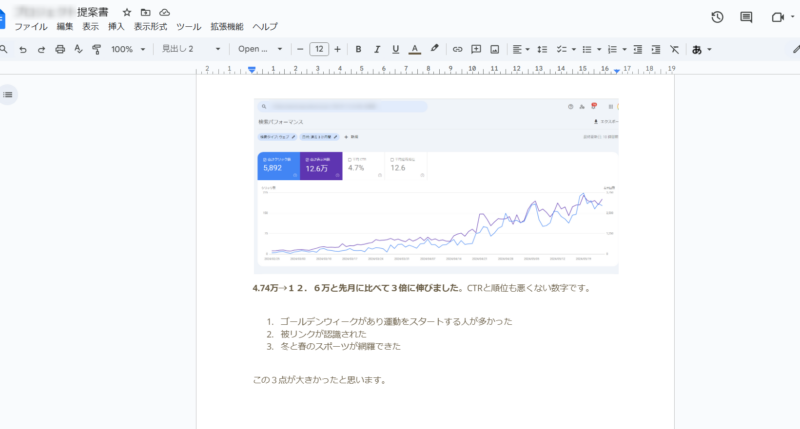Open line and paragraph spacing
800x429 pixels.
point(542,49)
